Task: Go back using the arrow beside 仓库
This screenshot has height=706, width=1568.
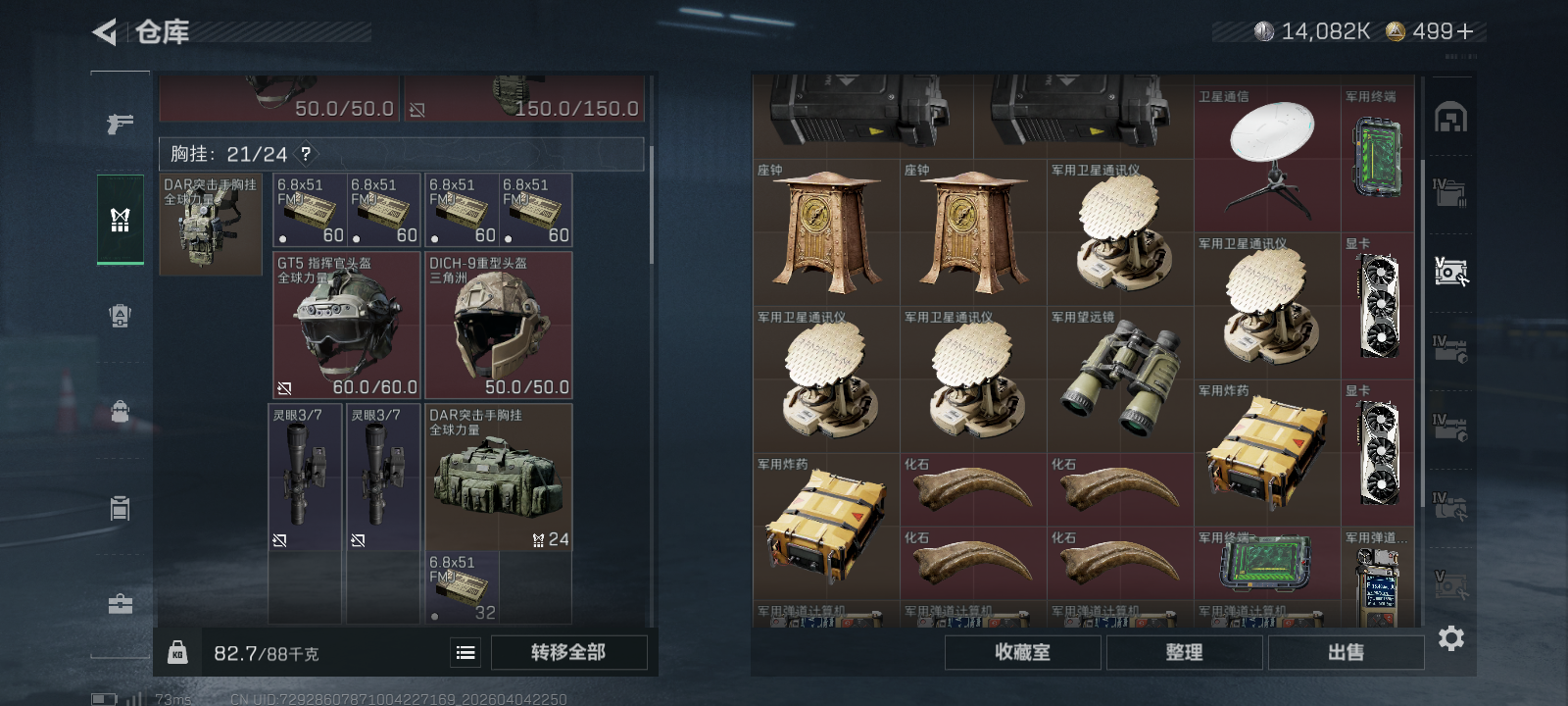Action: coord(105,32)
